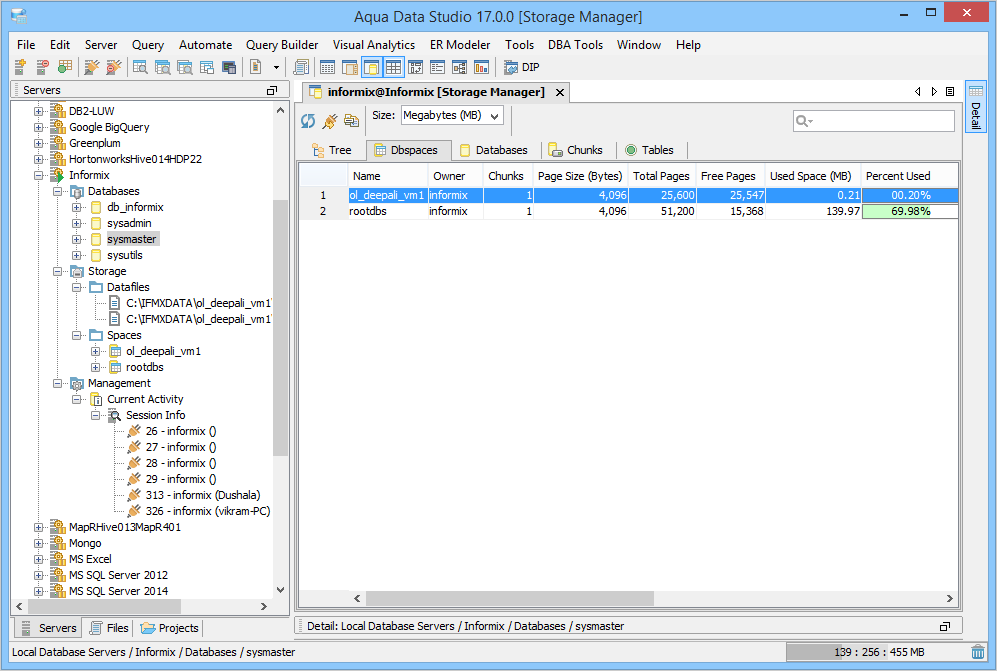Toggle the highlighted grid window toolbar icon
The image size is (997, 671).
click(x=394, y=67)
